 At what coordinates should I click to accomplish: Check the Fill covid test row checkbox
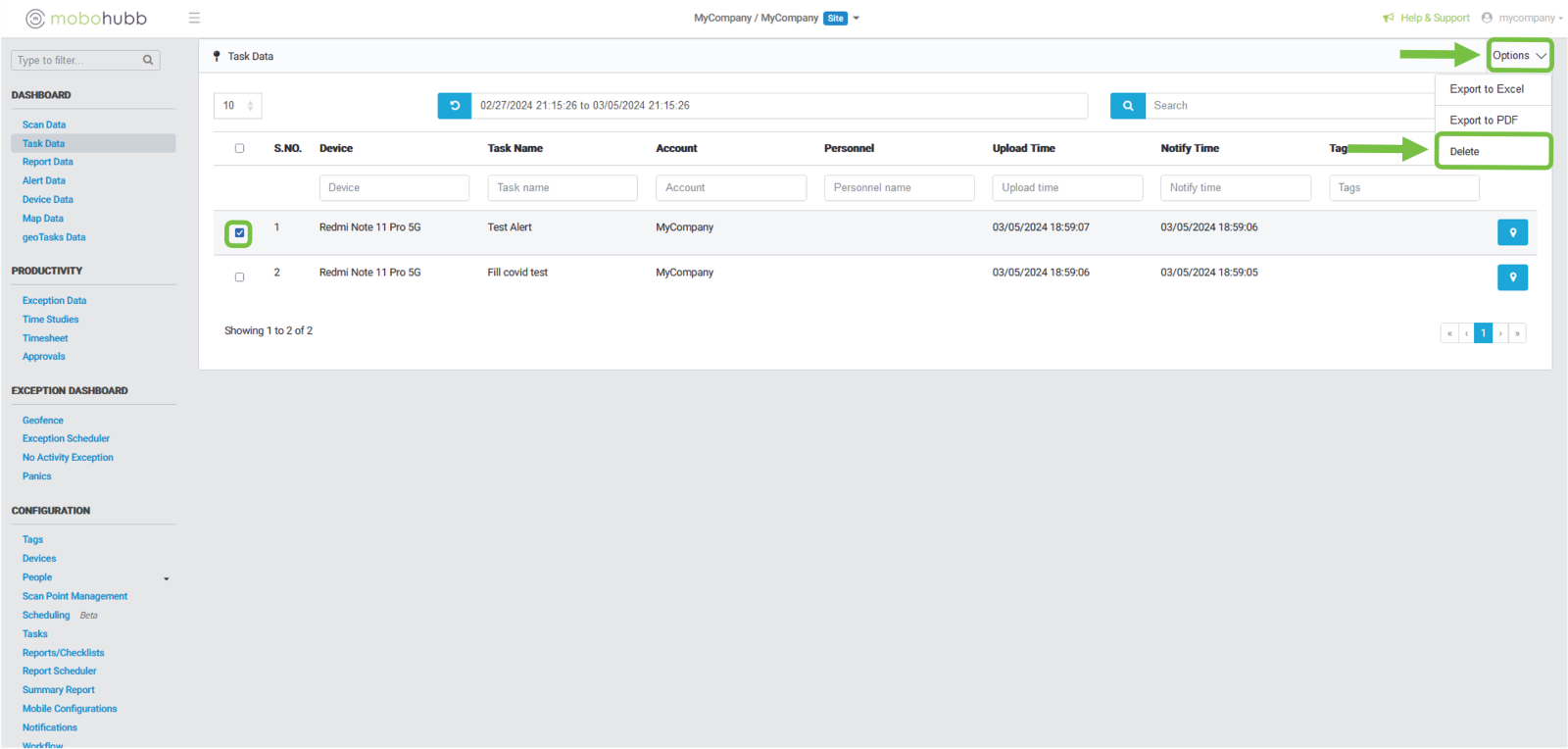tap(239, 277)
